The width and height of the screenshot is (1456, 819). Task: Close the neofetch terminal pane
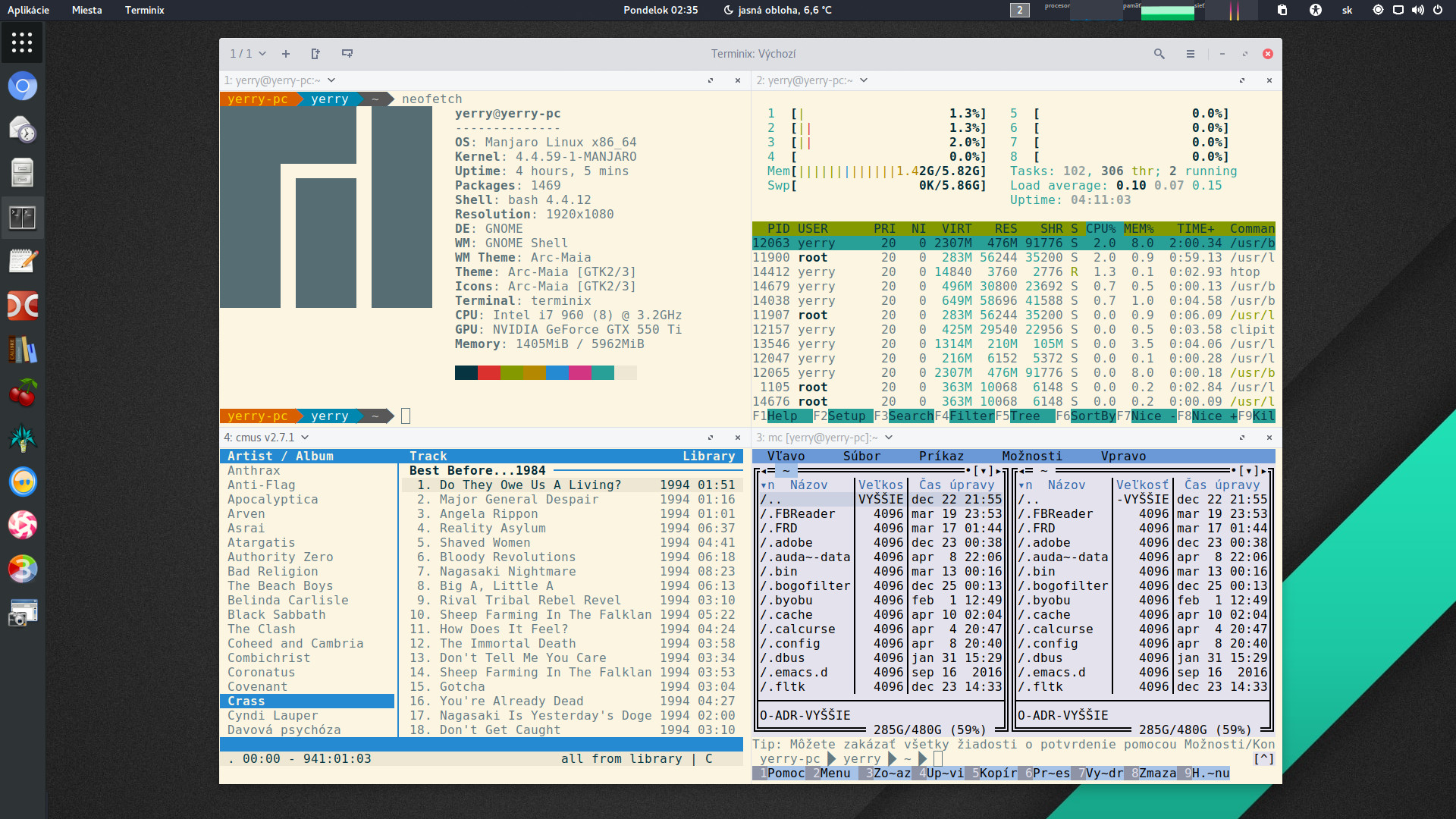click(x=738, y=80)
